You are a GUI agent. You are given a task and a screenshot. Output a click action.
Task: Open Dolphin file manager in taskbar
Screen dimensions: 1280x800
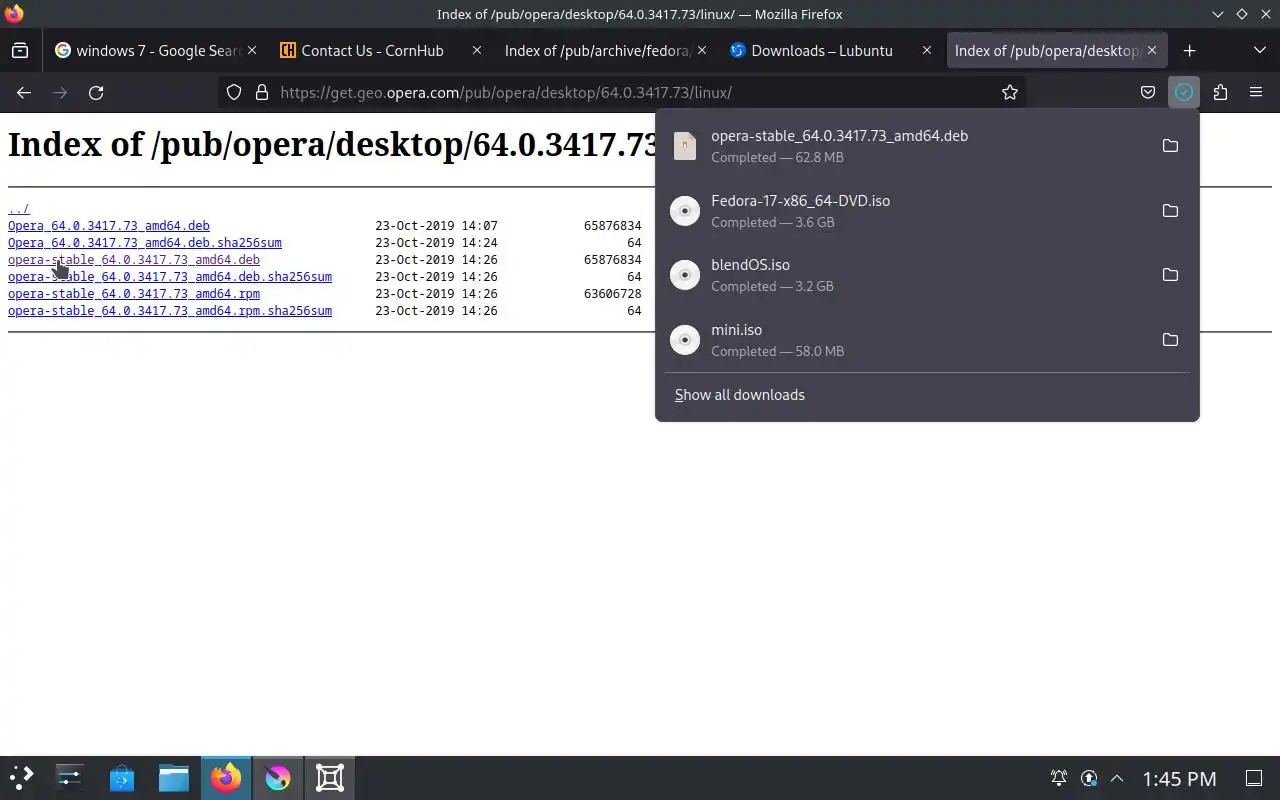pyautogui.click(x=174, y=777)
